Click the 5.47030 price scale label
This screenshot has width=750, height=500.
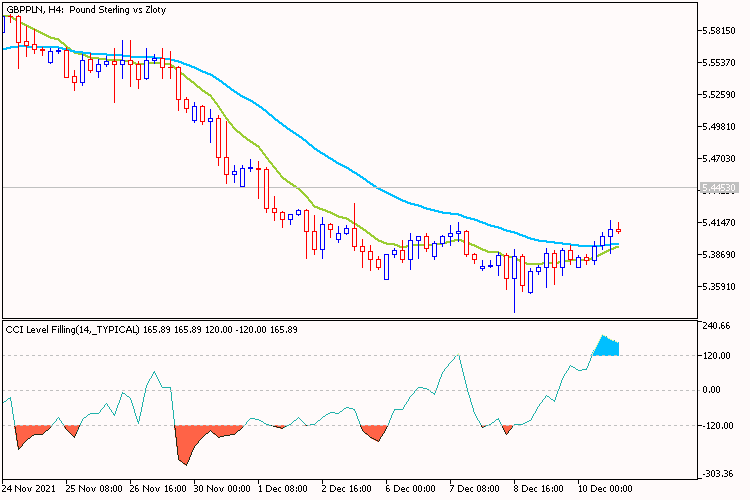pyautogui.click(x=718, y=158)
